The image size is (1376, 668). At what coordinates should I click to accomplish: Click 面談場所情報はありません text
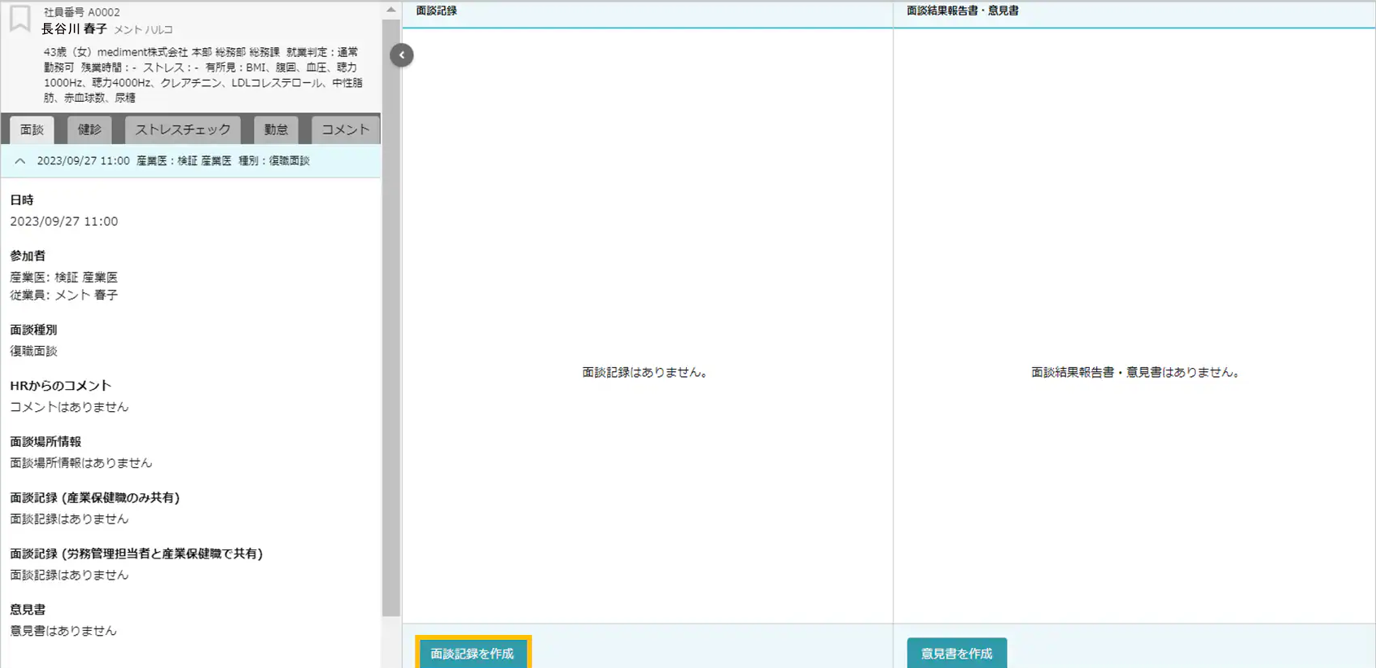tap(81, 464)
